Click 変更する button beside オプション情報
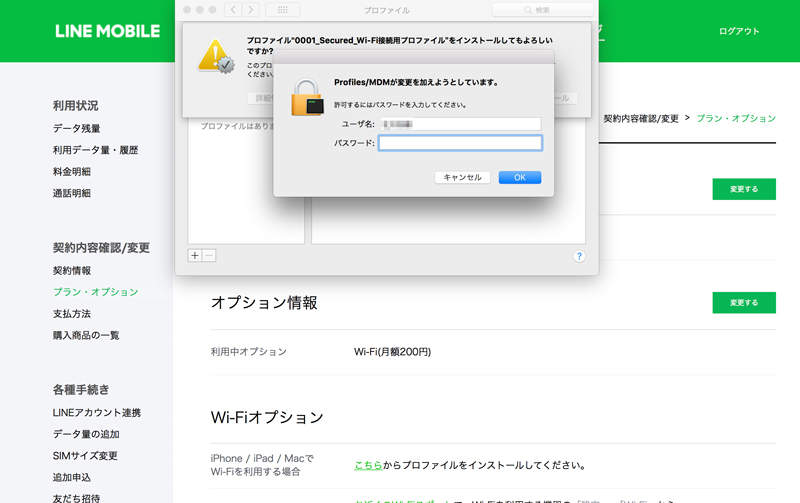Viewport: 800px width, 503px height. point(744,303)
